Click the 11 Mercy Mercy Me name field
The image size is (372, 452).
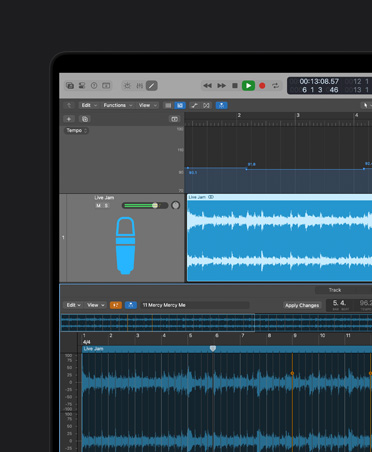195,305
